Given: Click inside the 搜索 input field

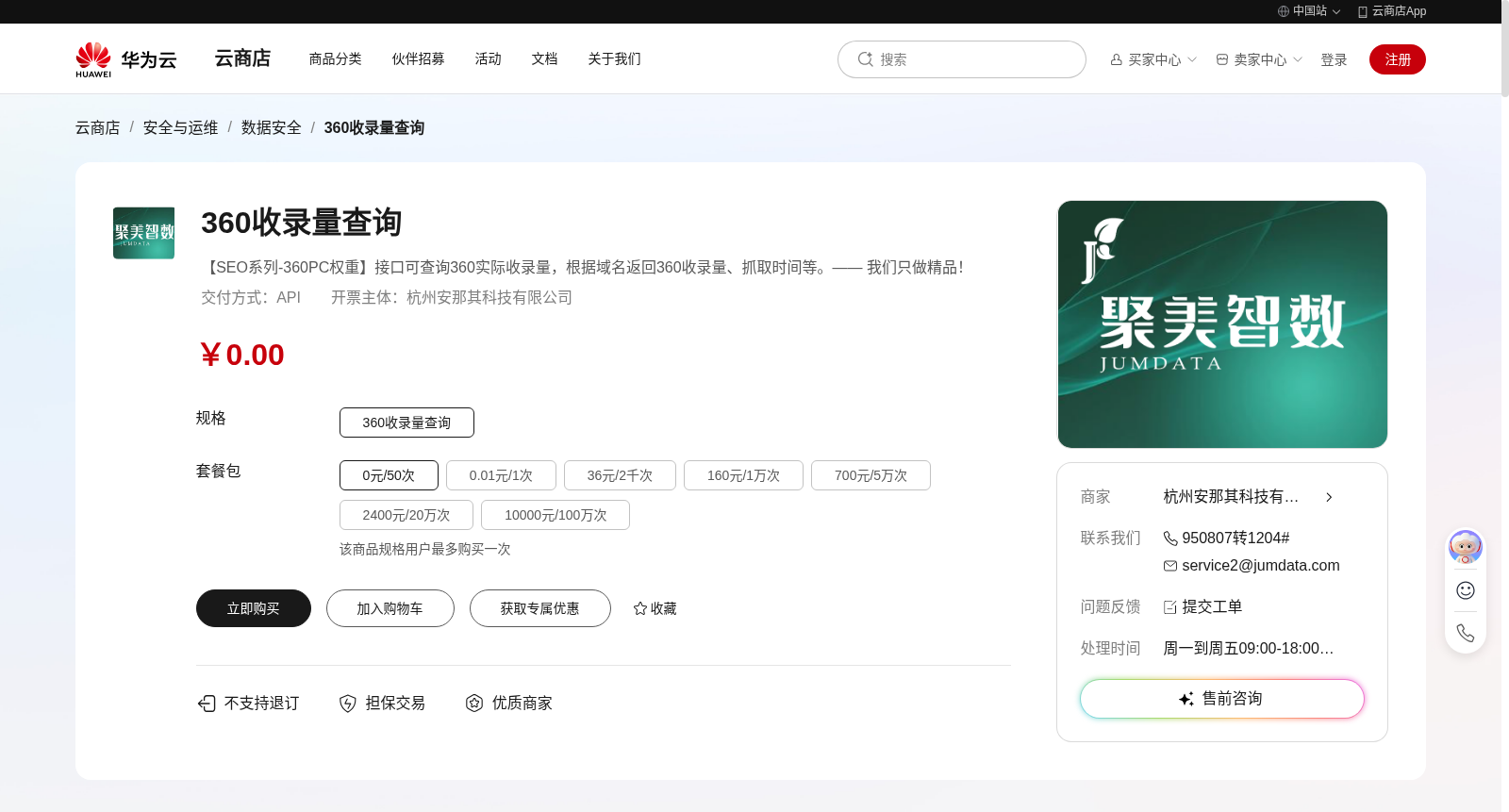Looking at the screenshot, I should point(962,59).
